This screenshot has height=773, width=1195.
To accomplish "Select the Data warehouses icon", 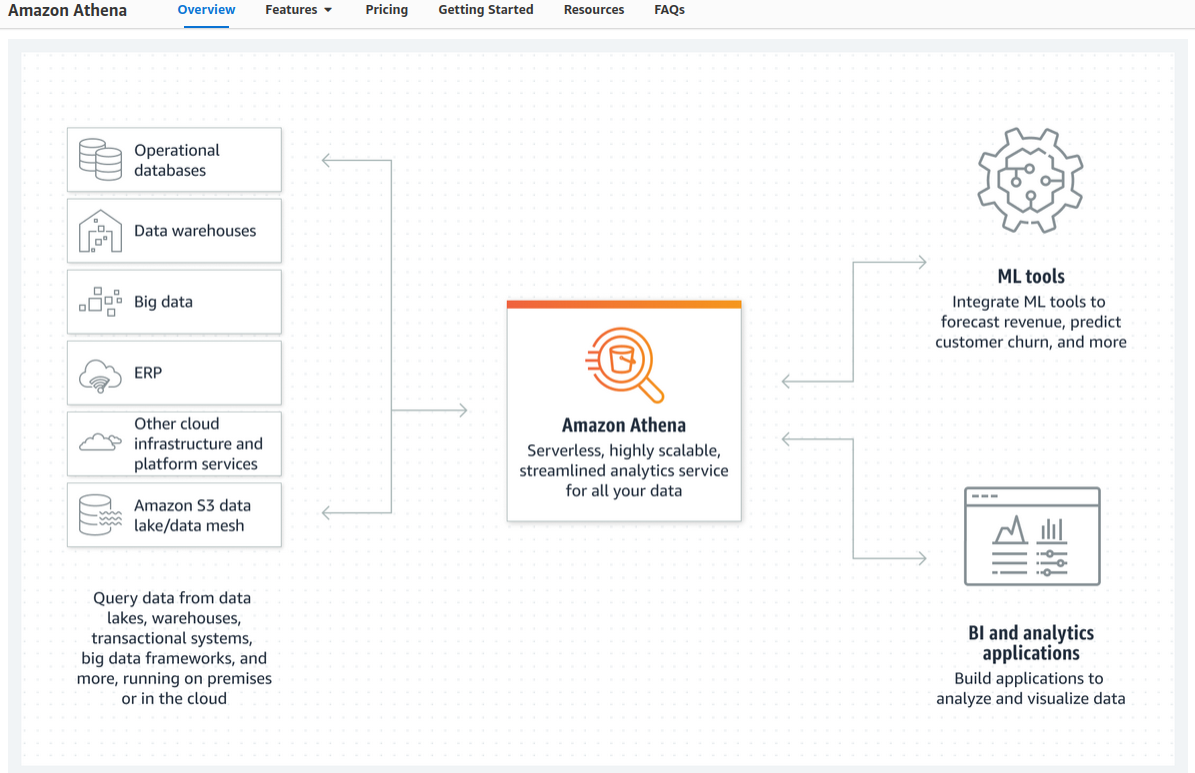I will pyautogui.click(x=100, y=230).
